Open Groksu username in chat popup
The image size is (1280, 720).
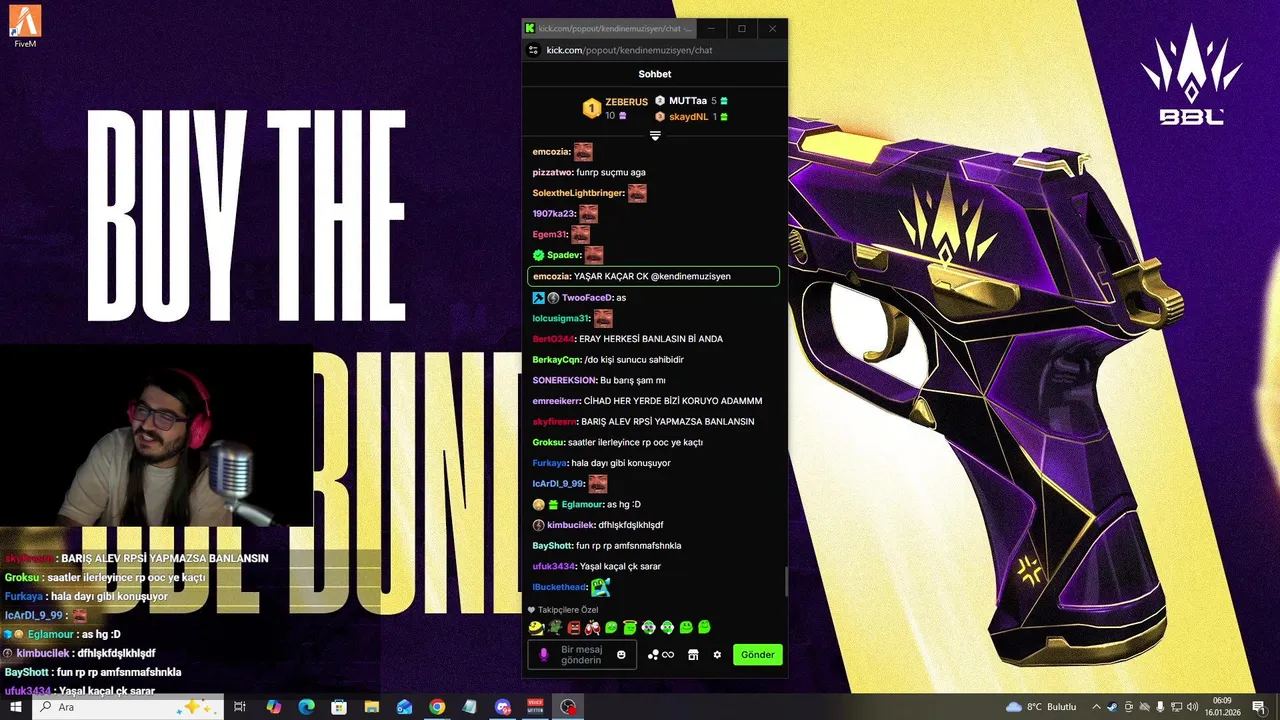[x=548, y=442]
